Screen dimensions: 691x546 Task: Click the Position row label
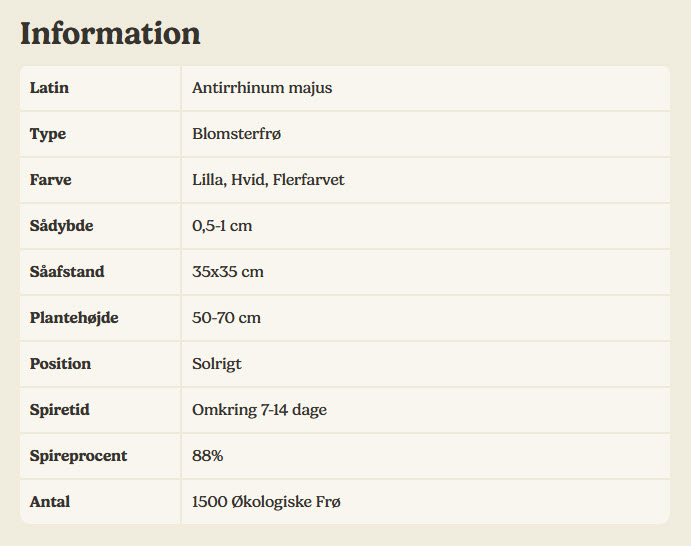60,364
